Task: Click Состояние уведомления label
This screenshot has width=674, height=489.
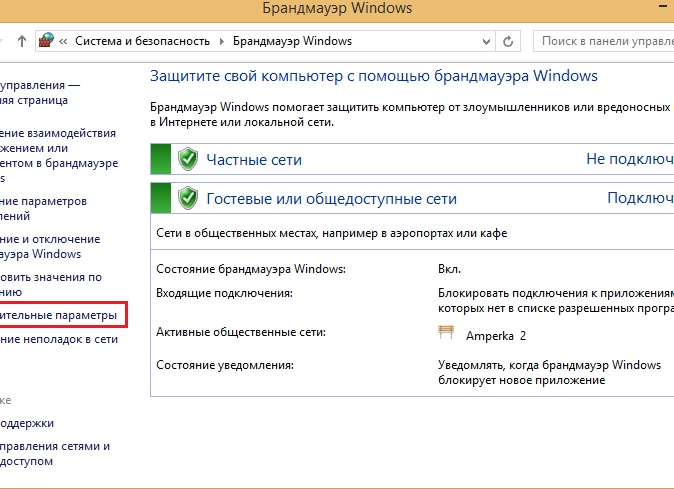Action: point(225,365)
